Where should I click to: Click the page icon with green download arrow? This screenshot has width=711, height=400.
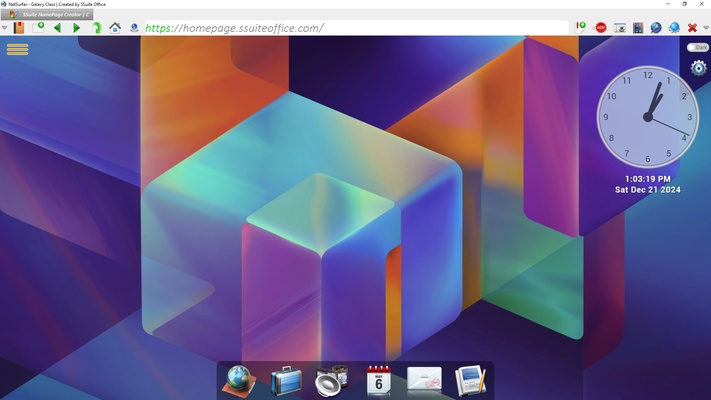[580, 27]
